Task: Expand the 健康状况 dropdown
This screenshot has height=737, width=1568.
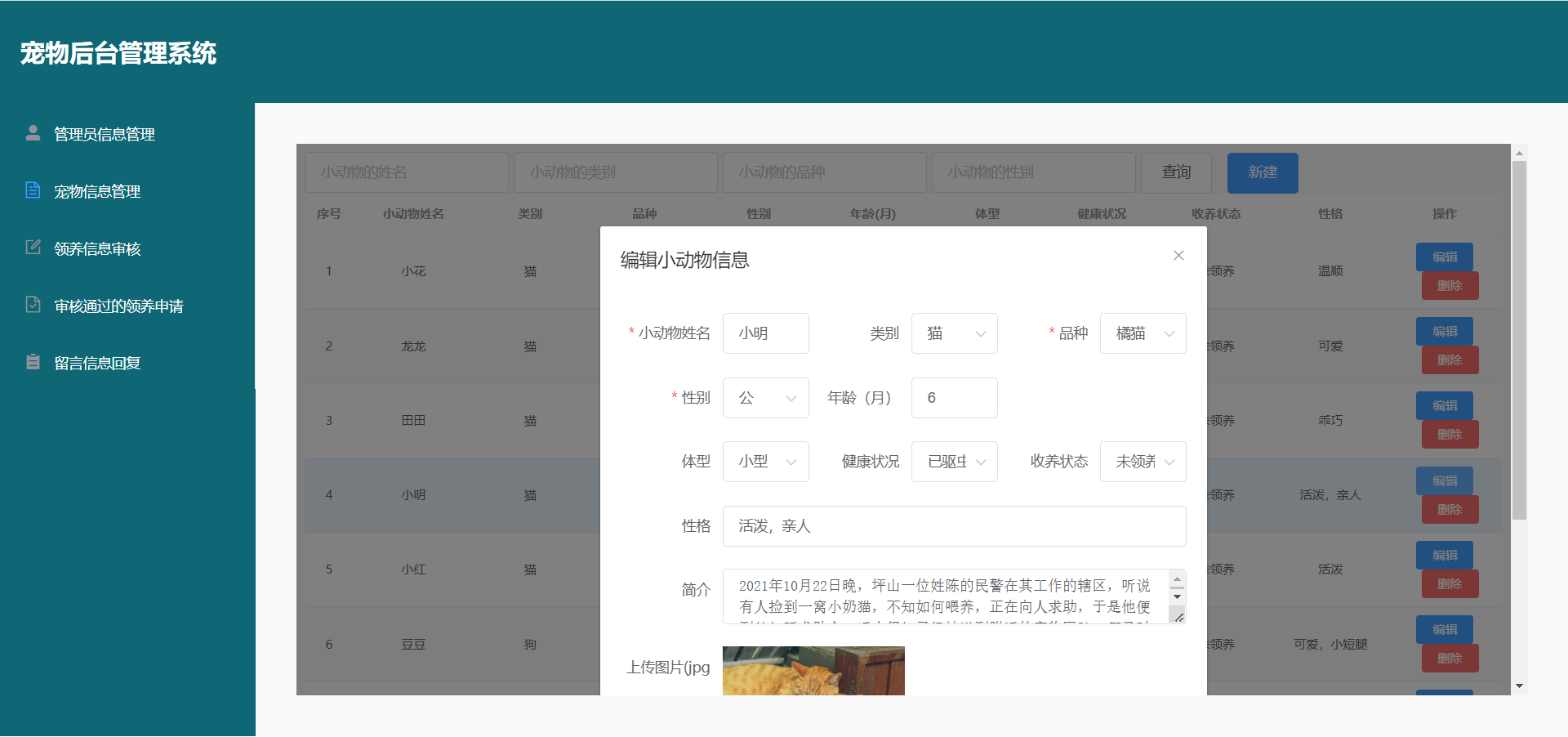Action: click(954, 462)
